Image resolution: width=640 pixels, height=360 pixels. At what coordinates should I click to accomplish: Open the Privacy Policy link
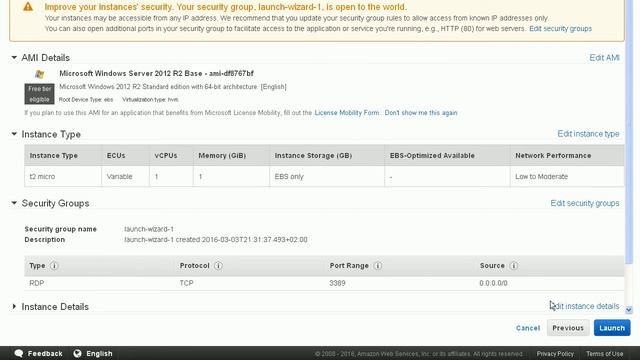click(555, 354)
